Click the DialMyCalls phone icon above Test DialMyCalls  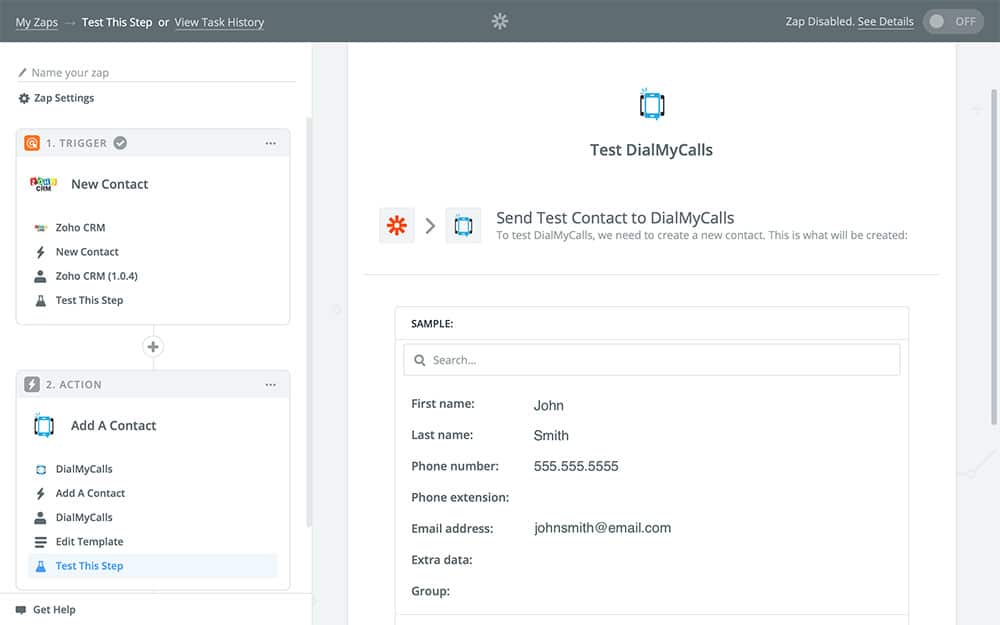[x=651, y=104]
